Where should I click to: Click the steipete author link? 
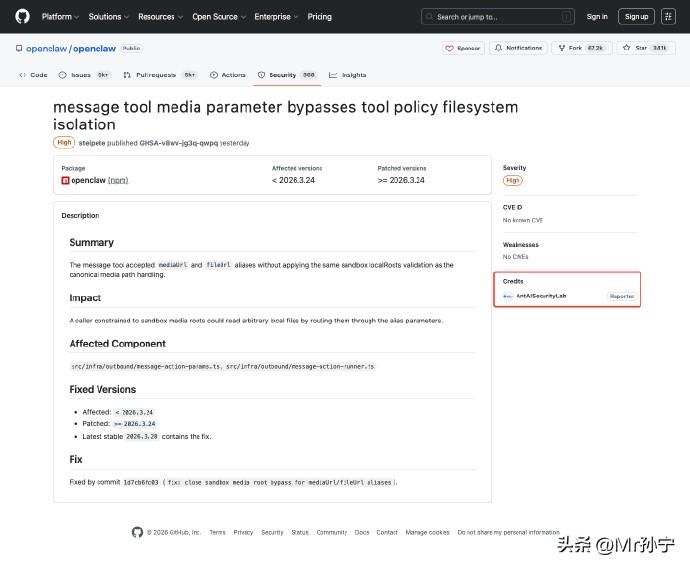click(92, 143)
